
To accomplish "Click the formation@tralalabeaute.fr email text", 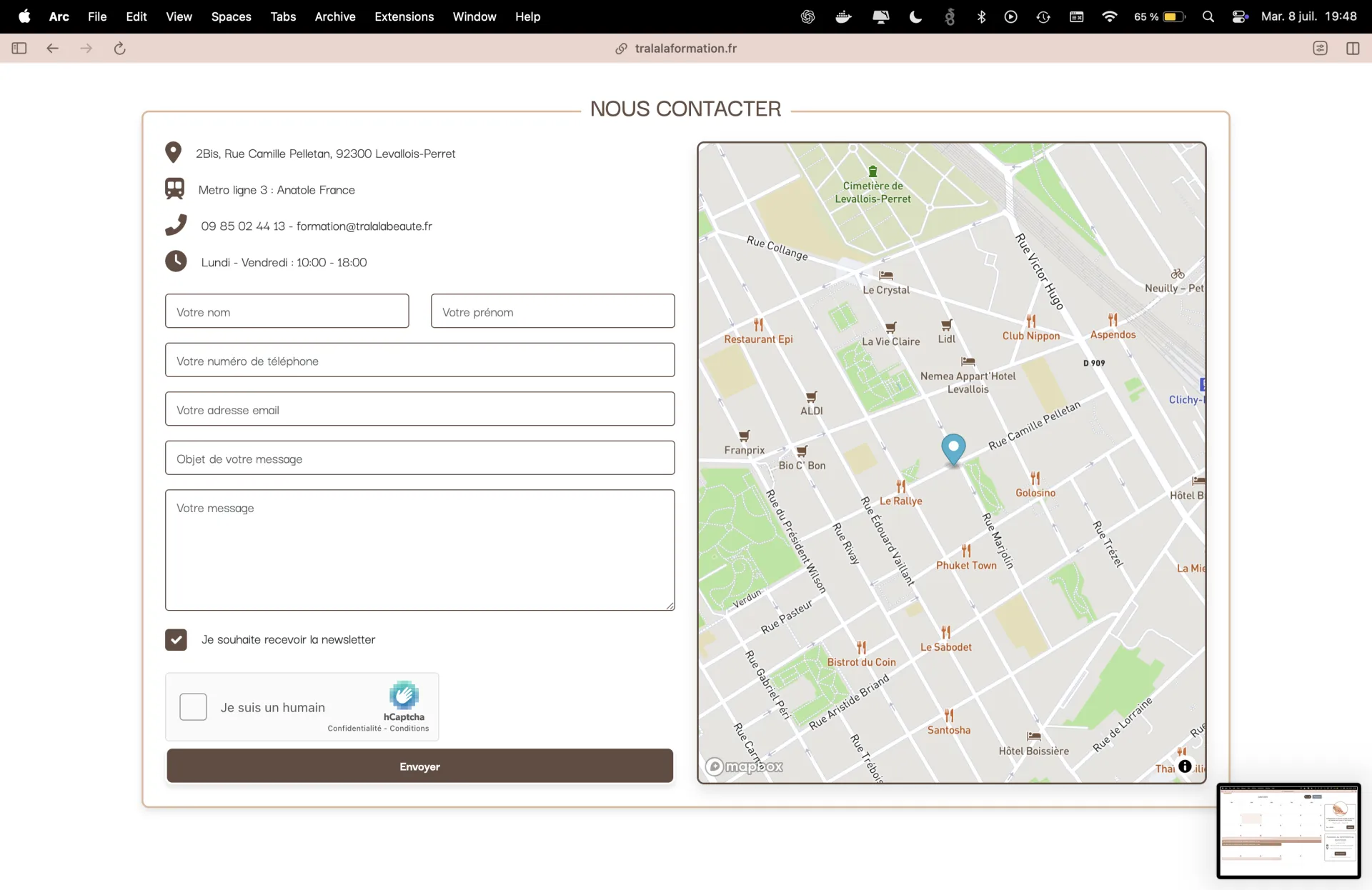I will (x=364, y=226).
